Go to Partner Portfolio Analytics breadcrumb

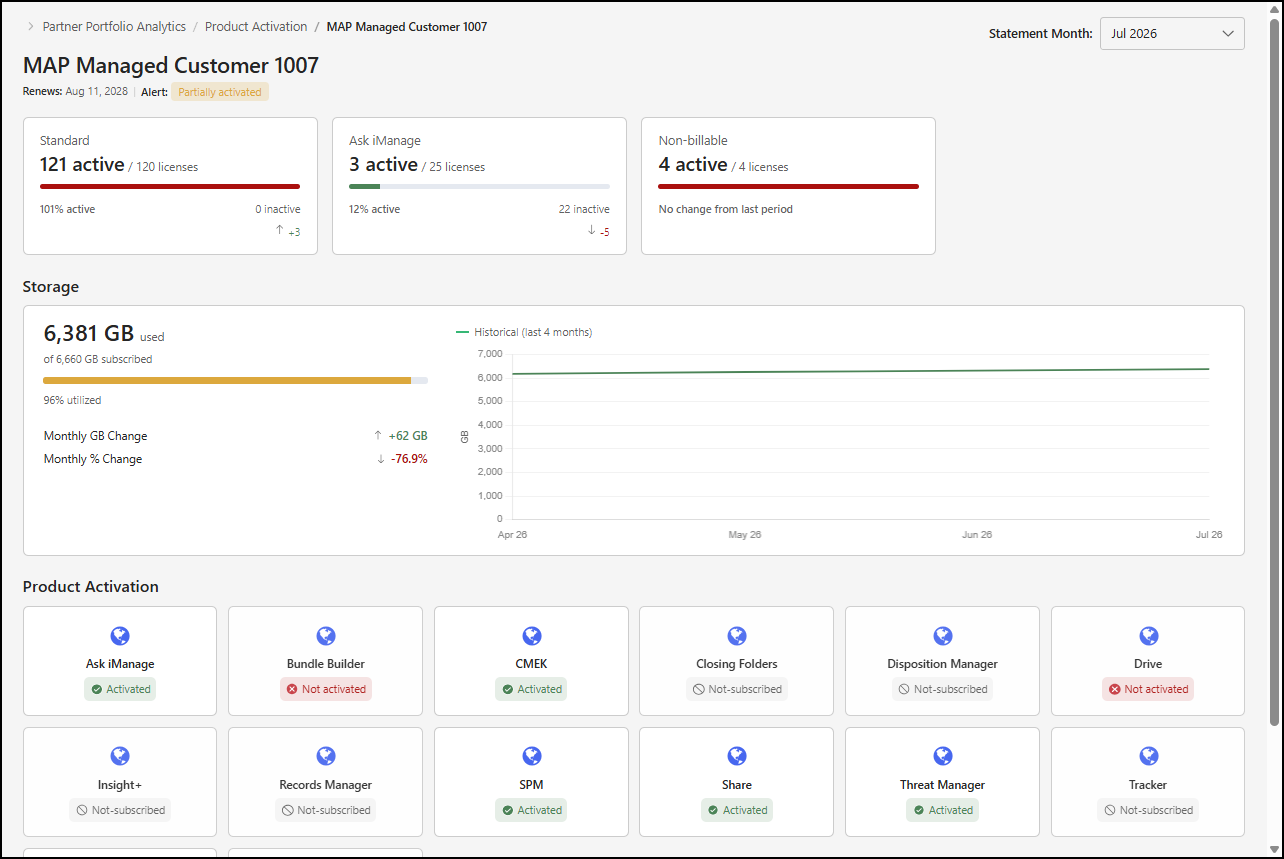coord(113,27)
